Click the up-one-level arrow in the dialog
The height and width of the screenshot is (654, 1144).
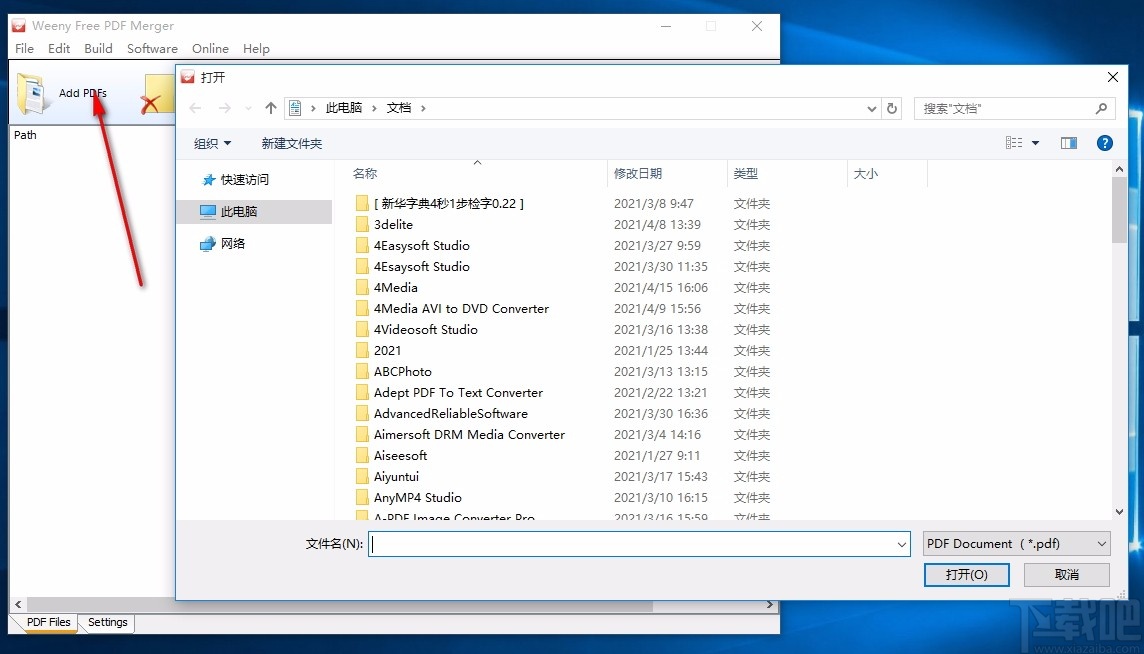pos(270,108)
